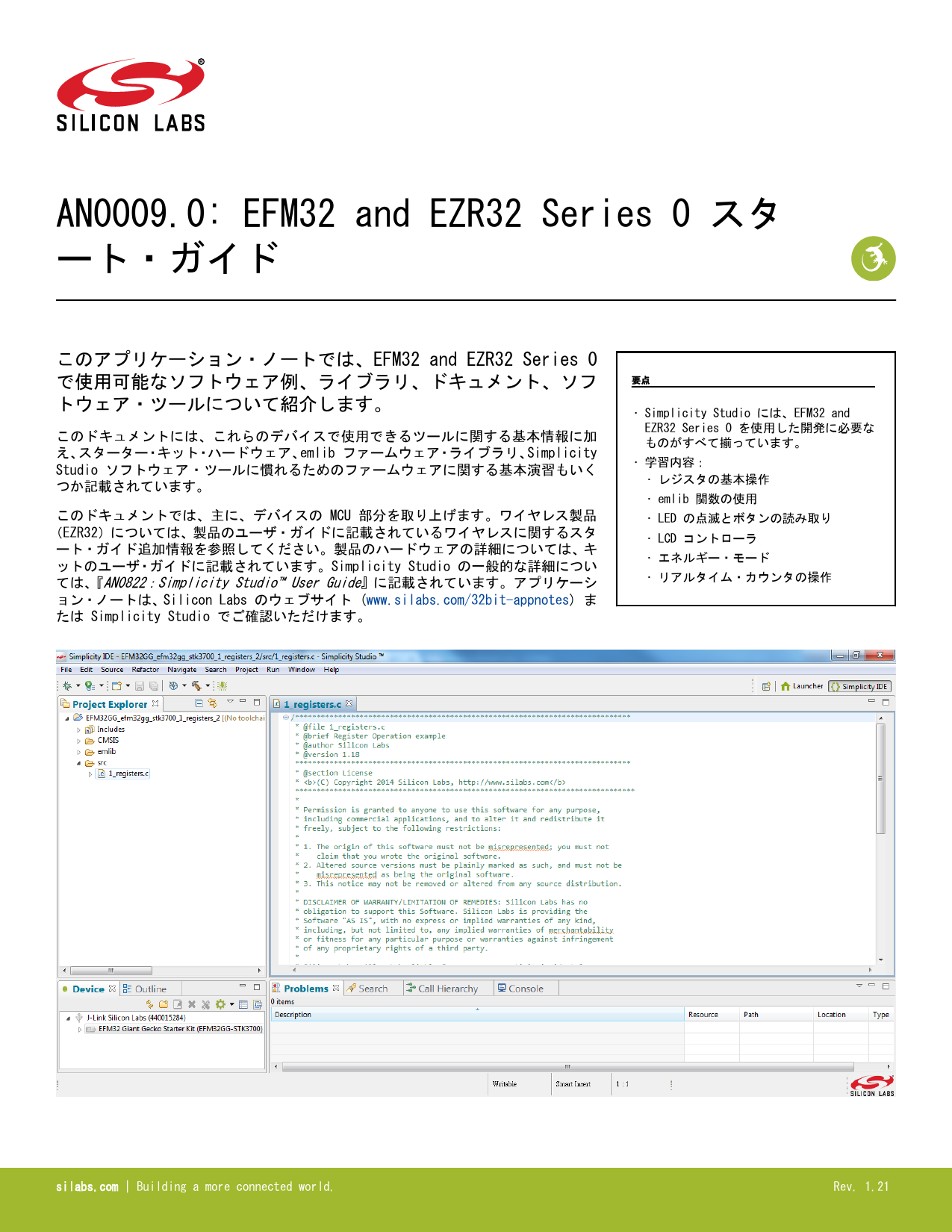Screen dimensions: 952x1232
Task: Maximize the editor area
Action: 886,702
